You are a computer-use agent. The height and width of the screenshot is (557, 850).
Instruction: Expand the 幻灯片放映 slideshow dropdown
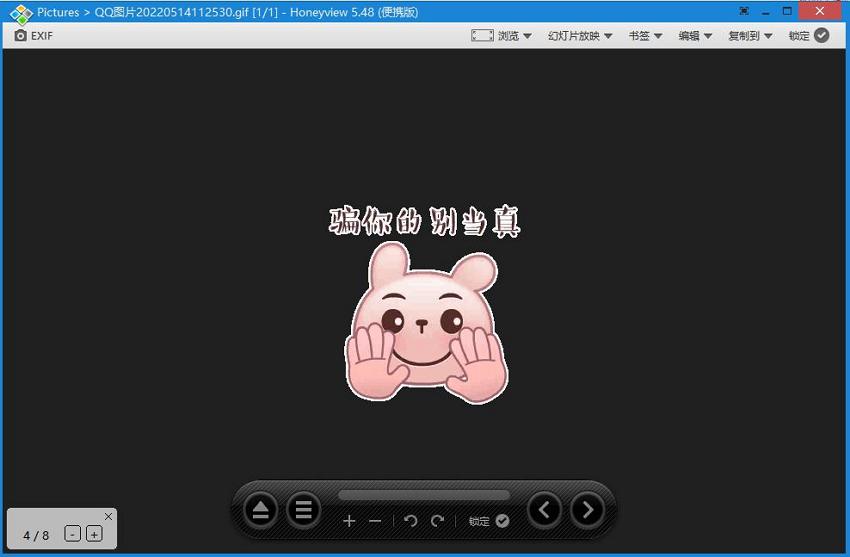tap(579, 35)
